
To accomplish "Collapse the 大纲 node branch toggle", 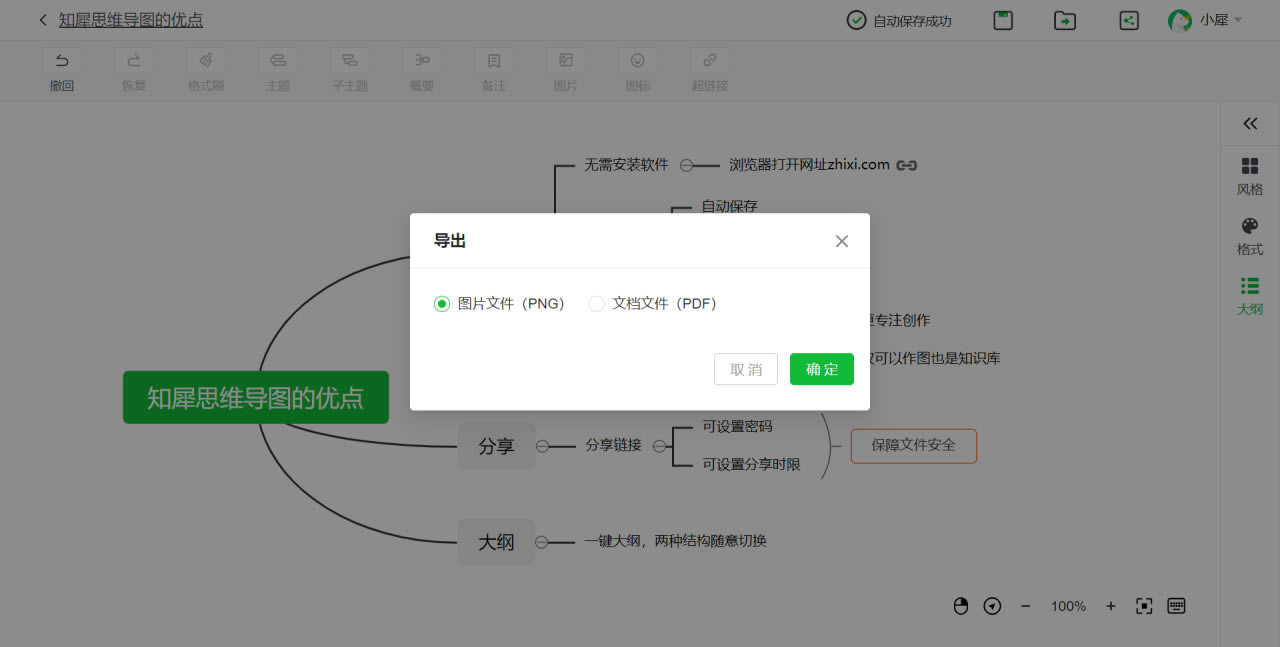I will coord(542,542).
